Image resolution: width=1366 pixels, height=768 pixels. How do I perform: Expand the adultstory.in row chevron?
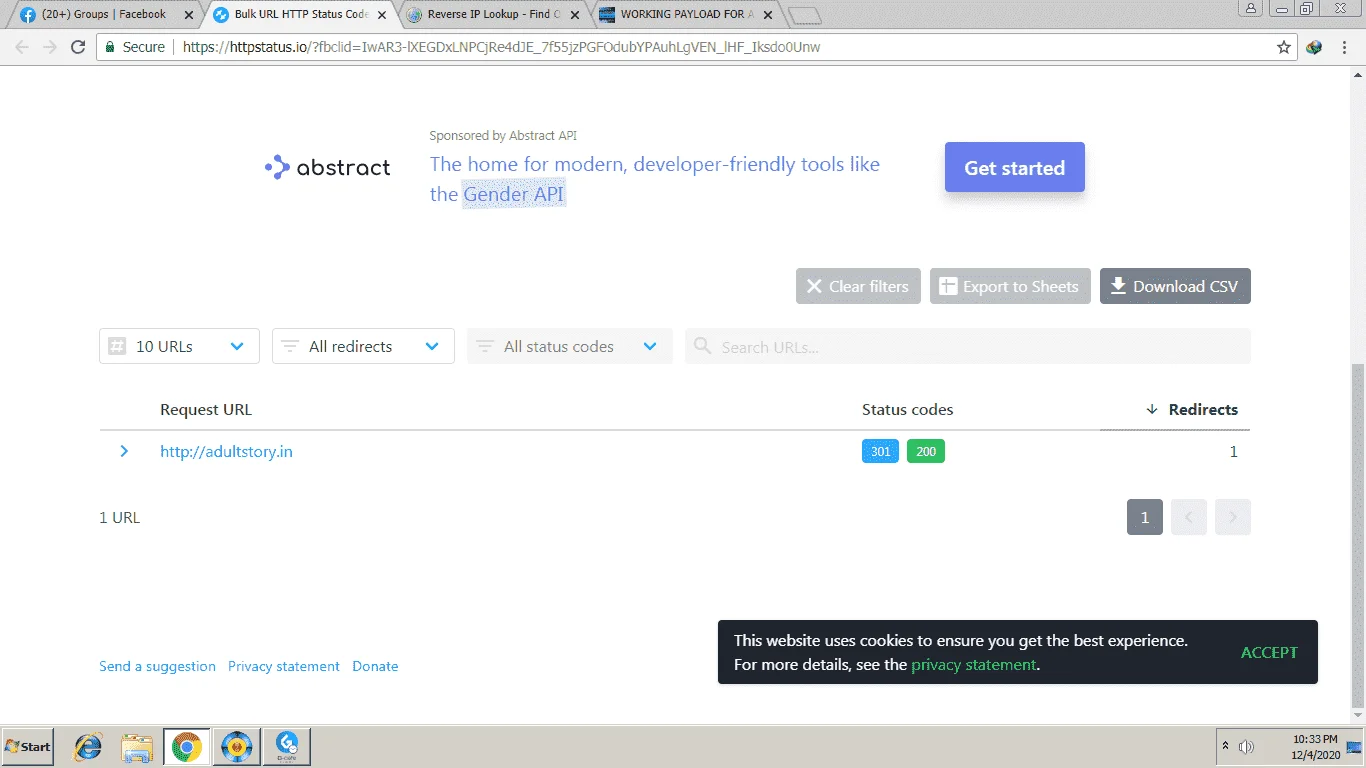124,451
